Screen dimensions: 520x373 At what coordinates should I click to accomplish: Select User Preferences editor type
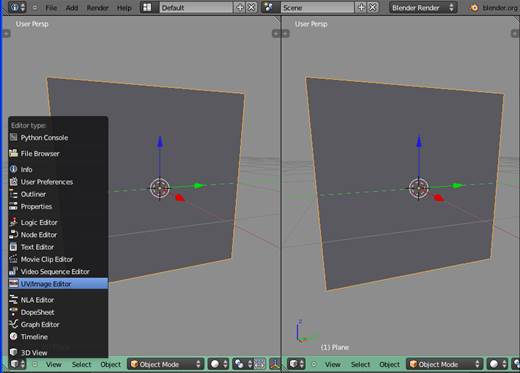(58, 182)
